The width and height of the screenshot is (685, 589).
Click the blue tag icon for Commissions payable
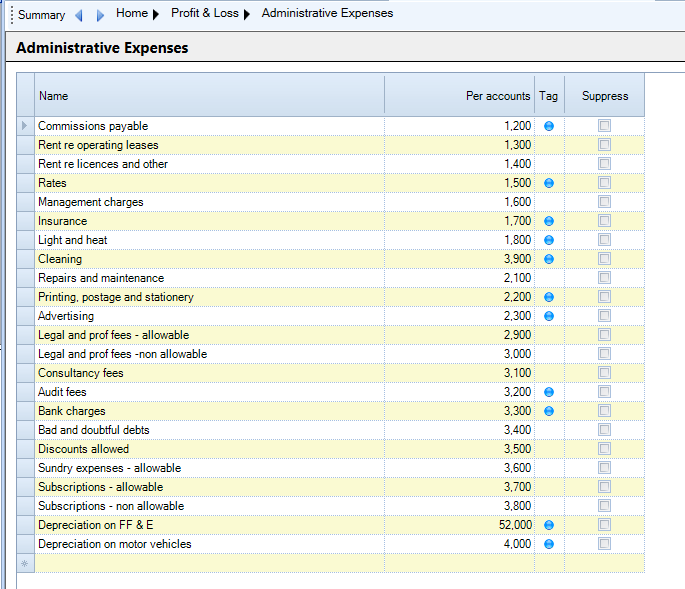[549, 126]
